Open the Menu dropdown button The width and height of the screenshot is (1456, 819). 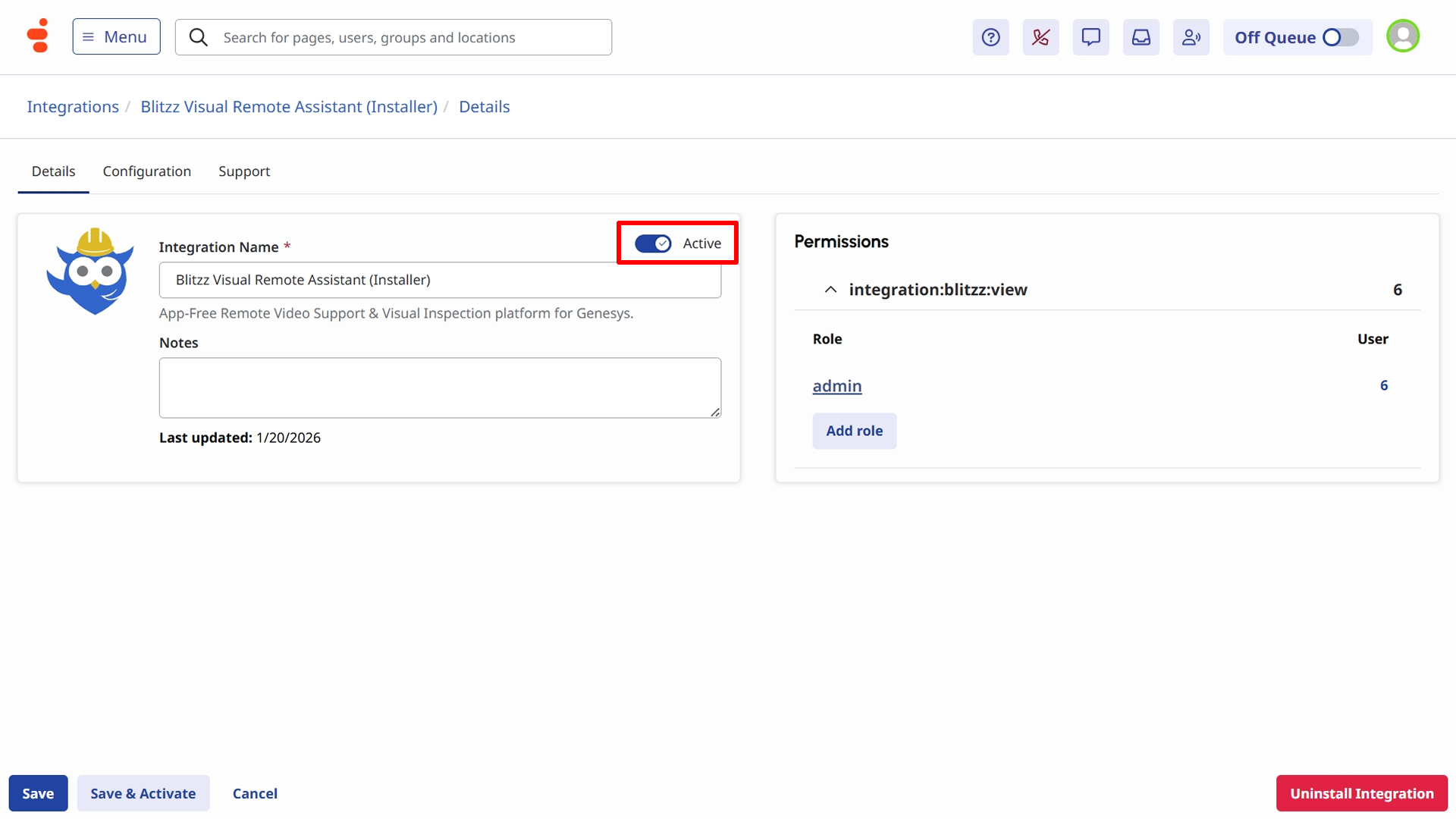pos(116,36)
